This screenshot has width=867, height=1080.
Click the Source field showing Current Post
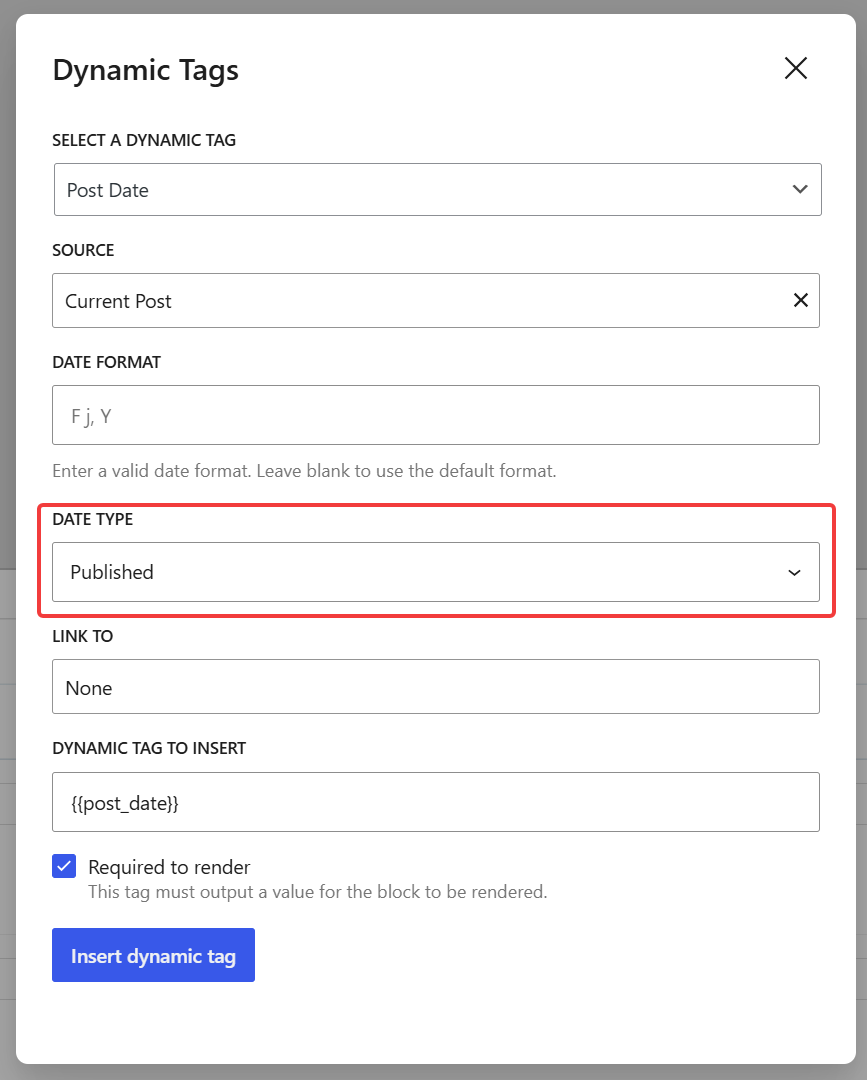(435, 300)
